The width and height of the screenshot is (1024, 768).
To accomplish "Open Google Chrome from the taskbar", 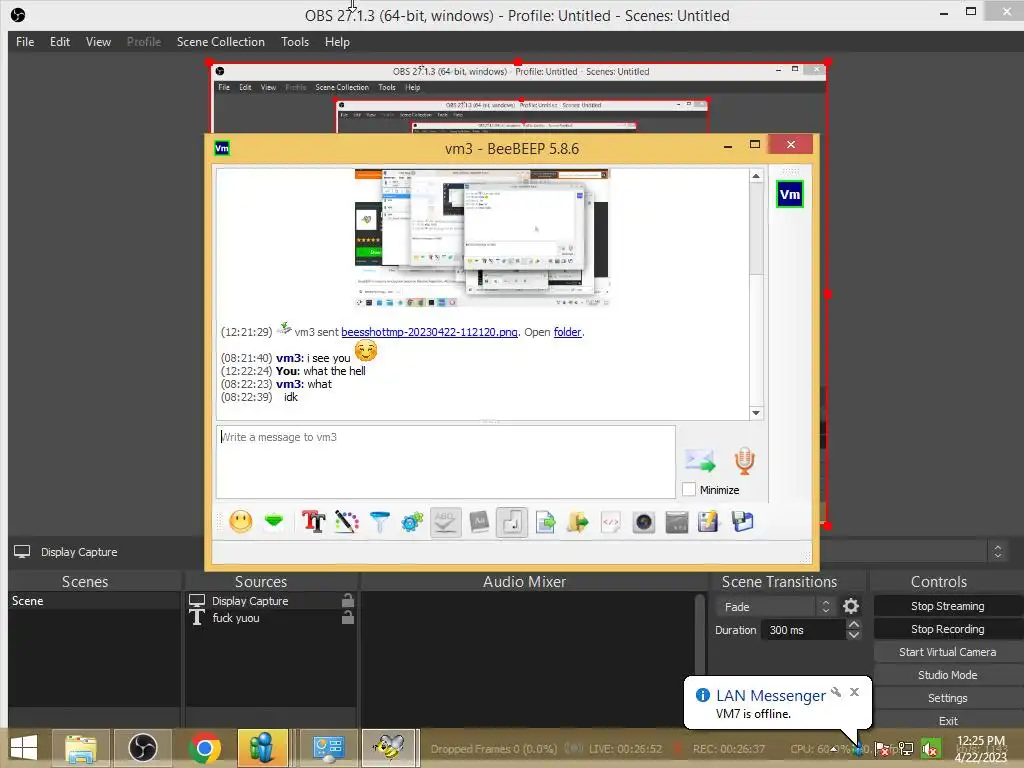I will coord(204,748).
